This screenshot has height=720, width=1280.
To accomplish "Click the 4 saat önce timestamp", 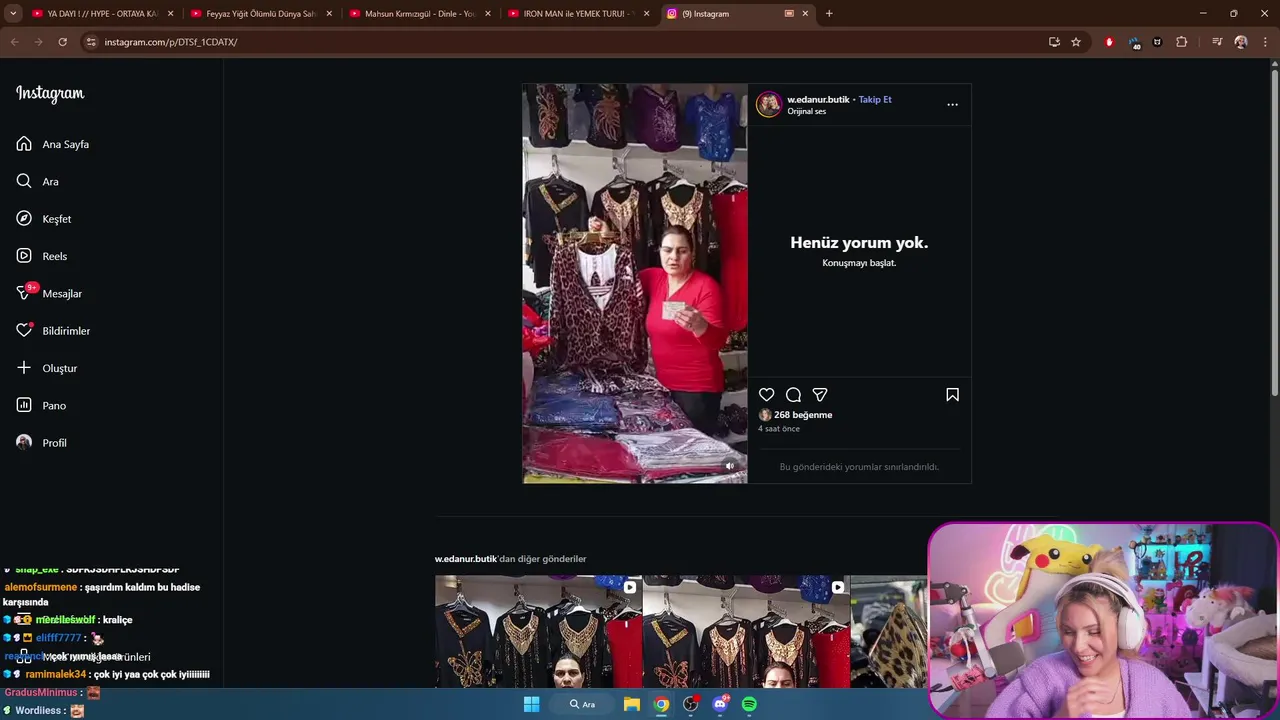I will point(779,429).
